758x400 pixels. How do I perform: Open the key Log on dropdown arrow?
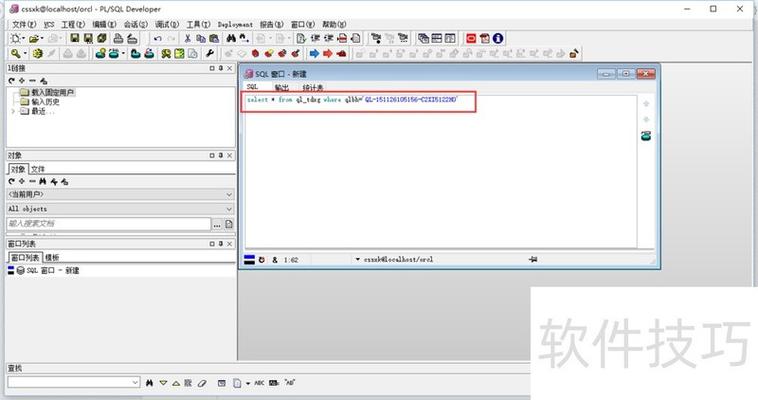click(25, 53)
